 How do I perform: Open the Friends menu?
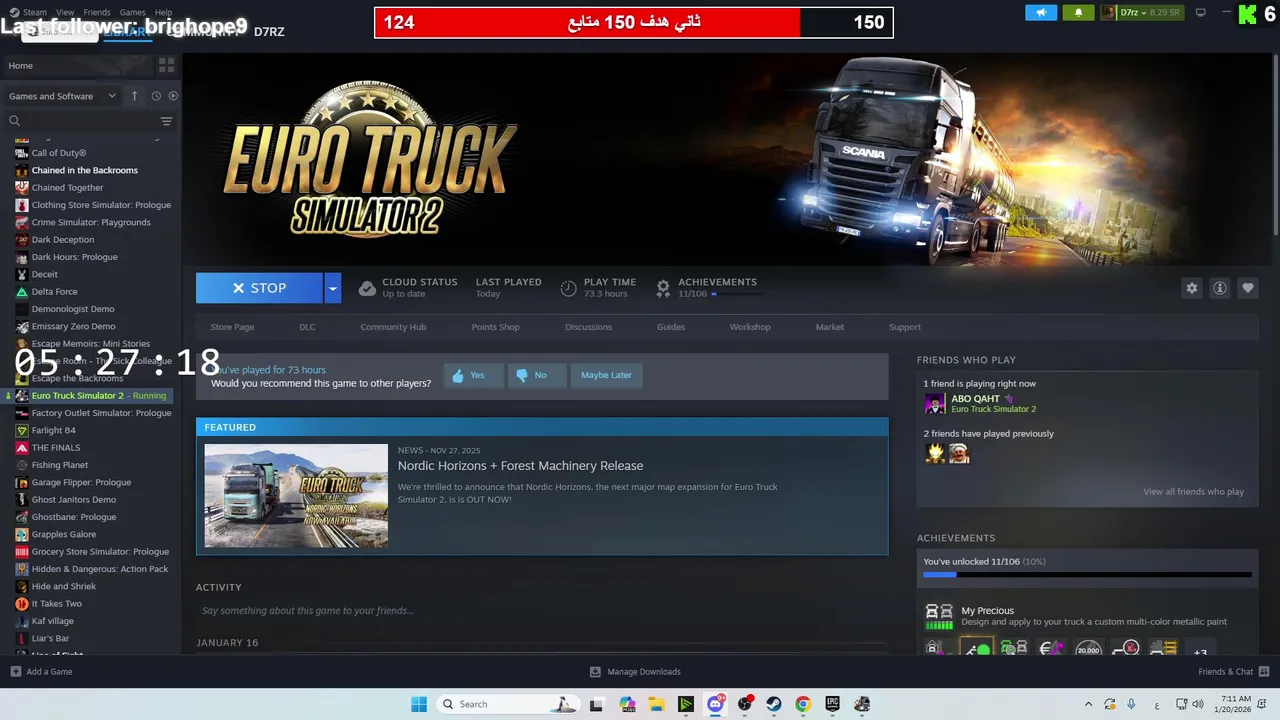[97, 13]
